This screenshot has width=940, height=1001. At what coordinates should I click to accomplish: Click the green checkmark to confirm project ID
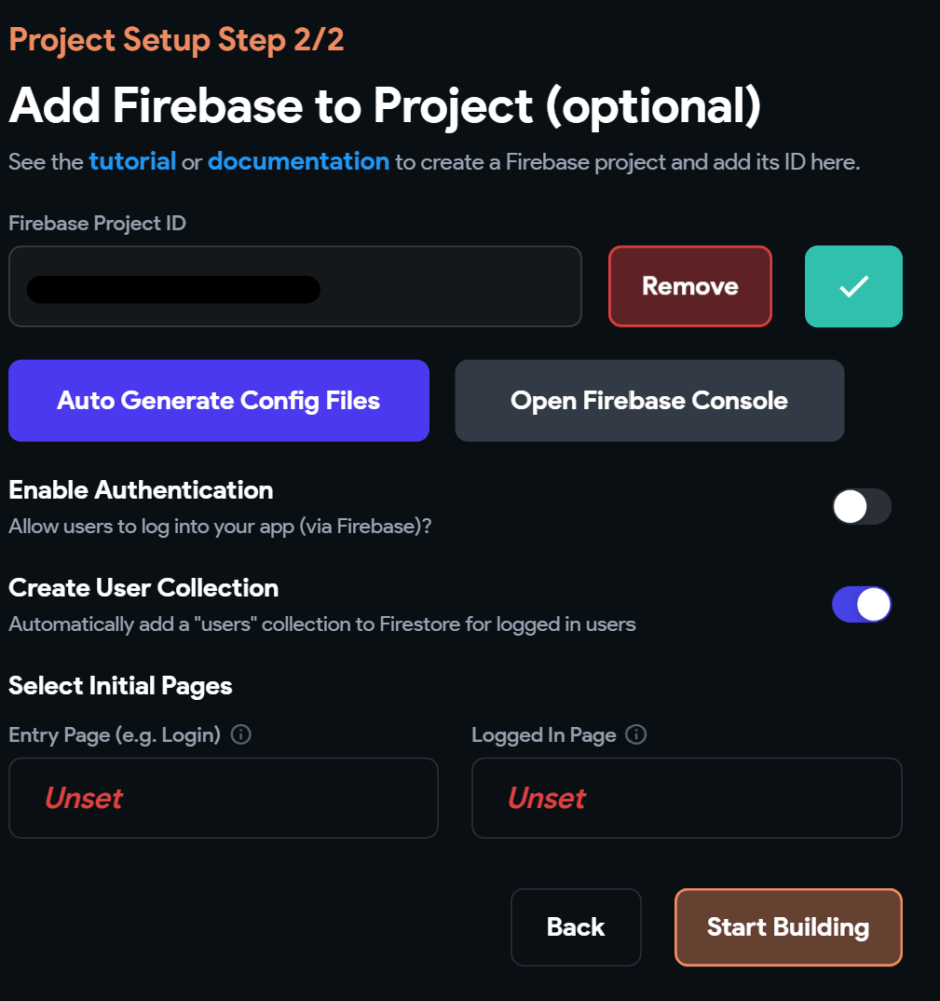coord(853,287)
